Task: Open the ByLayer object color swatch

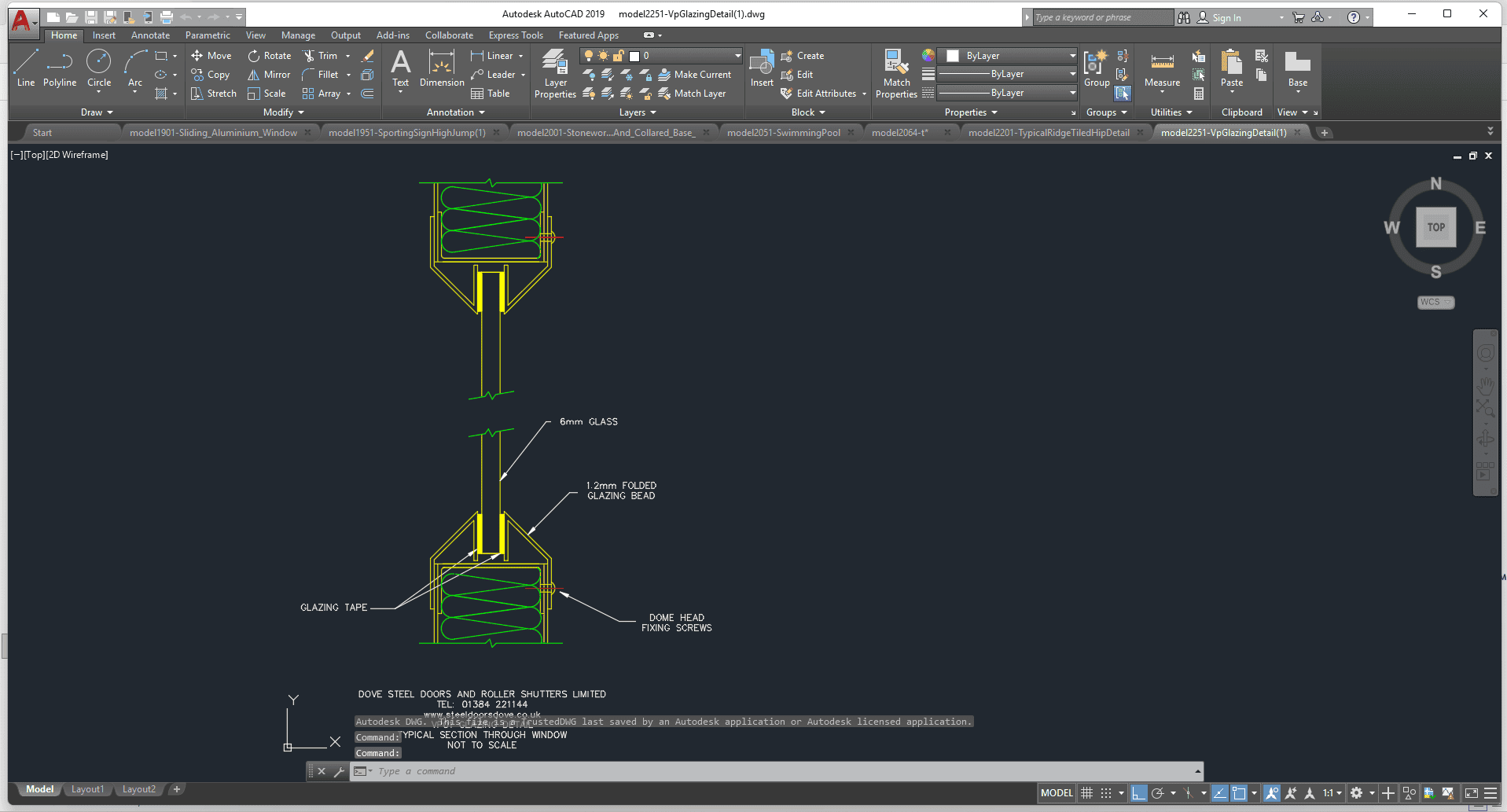Action: [x=953, y=56]
